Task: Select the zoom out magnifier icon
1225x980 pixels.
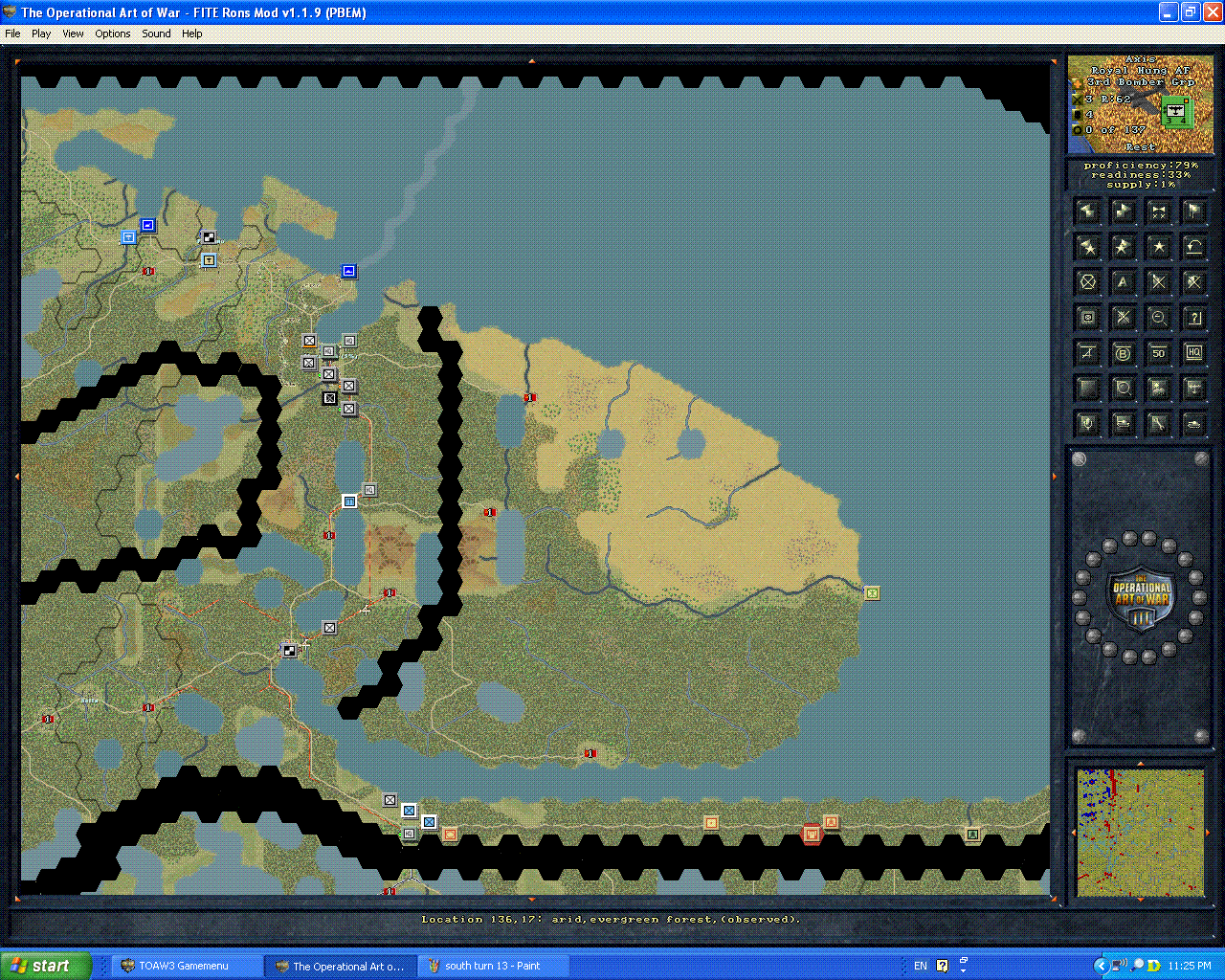Action: 1158,317
